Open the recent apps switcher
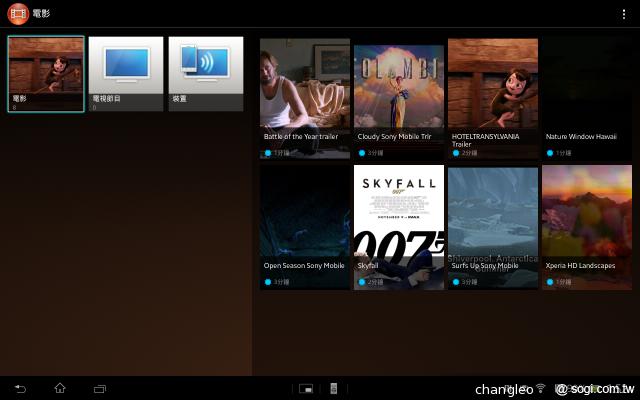Viewport: 640px width, 400px height. coord(99,388)
